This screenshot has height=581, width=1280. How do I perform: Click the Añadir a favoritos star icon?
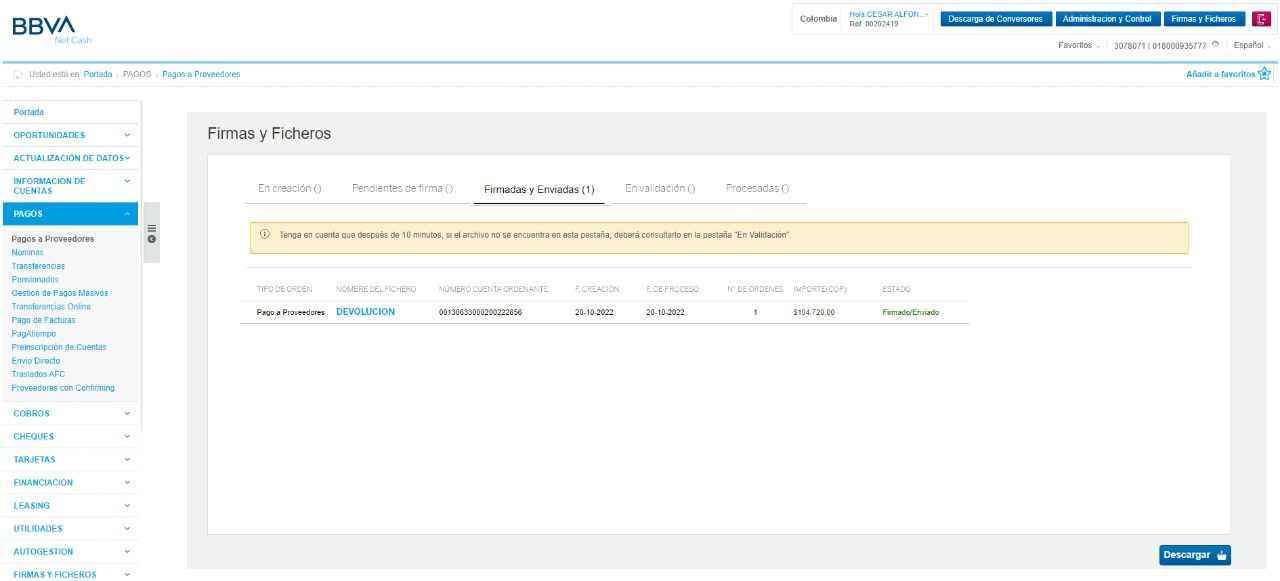pyautogui.click(x=1265, y=74)
